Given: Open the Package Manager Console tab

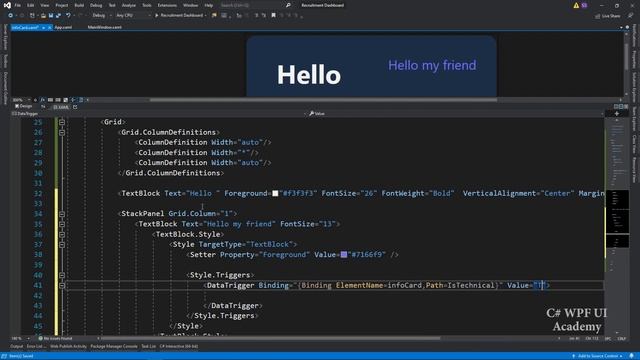Looking at the screenshot, I should point(114,347).
